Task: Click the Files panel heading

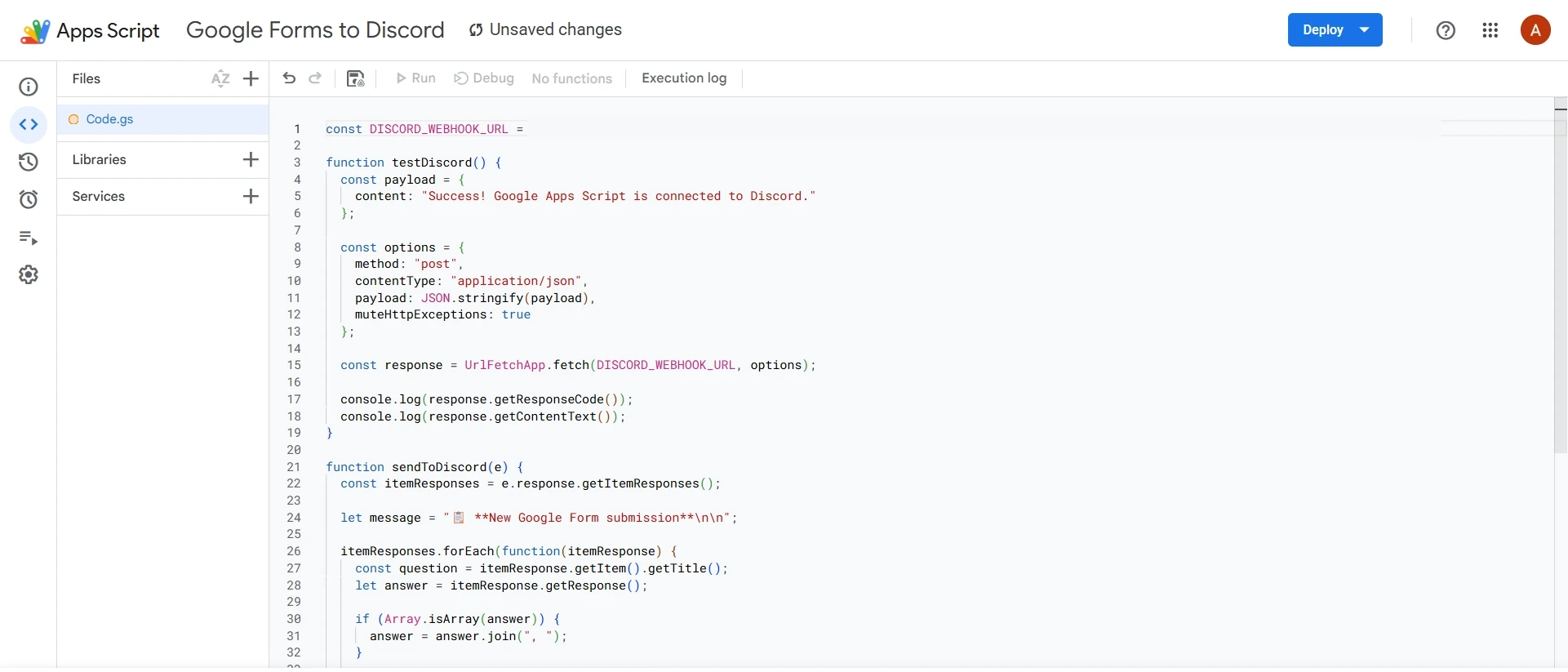Action: click(86, 78)
